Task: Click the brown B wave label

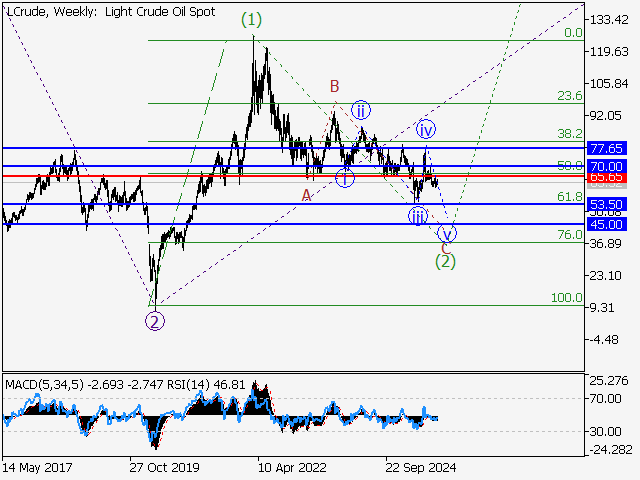Action: point(336,86)
